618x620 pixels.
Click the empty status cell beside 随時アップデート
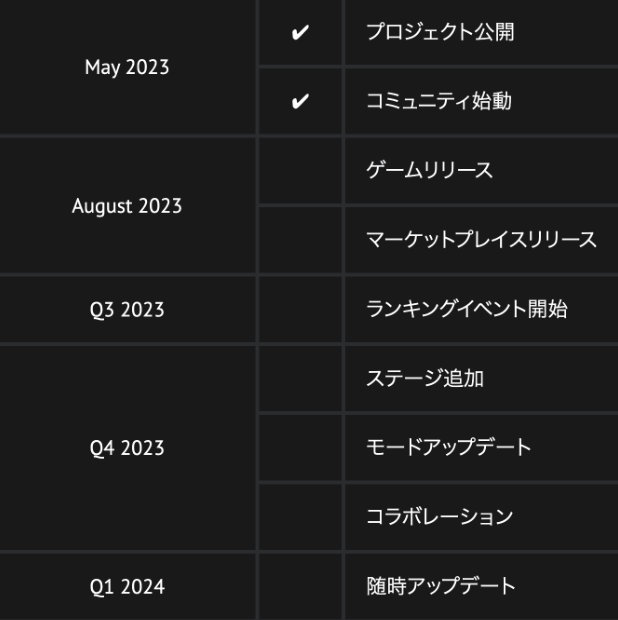299,586
